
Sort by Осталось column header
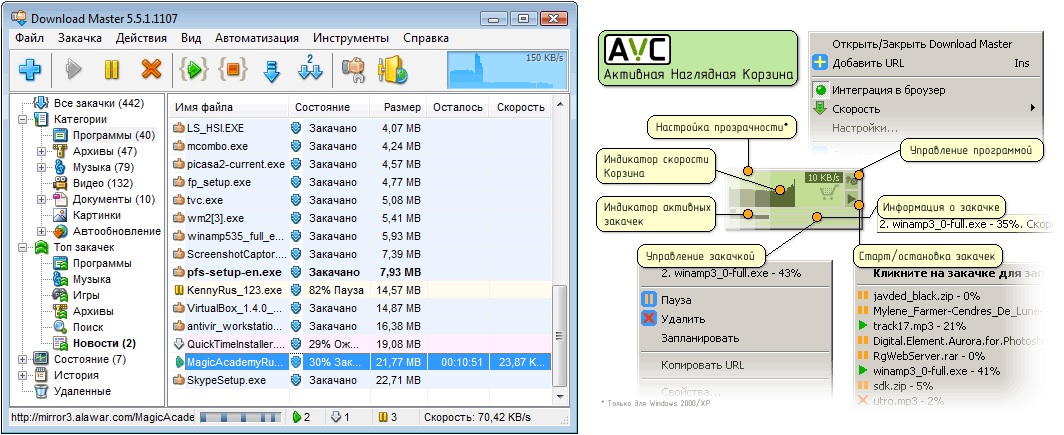pos(458,107)
